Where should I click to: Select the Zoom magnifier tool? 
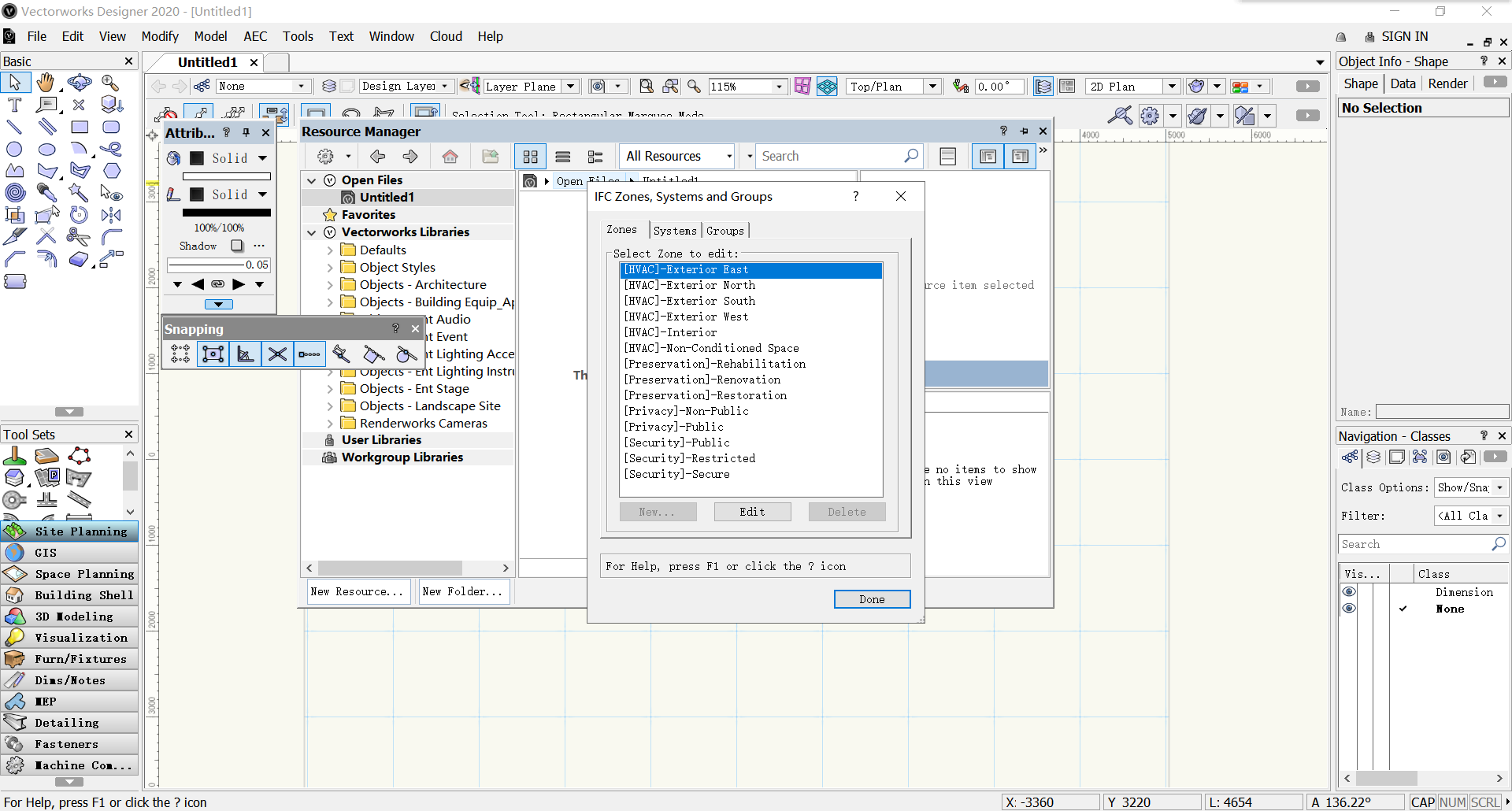[x=110, y=82]
